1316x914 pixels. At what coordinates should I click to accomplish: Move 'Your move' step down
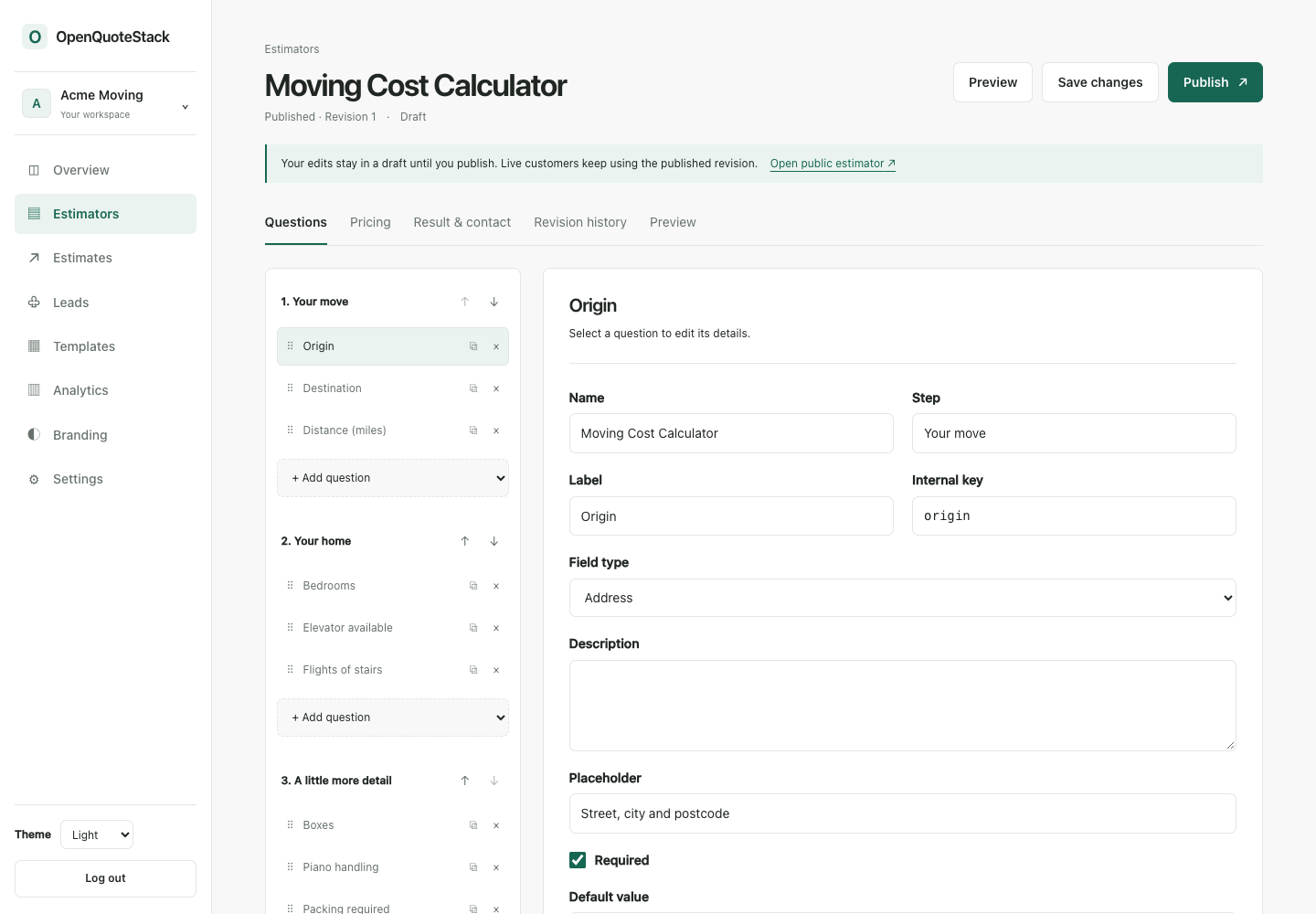494,302
